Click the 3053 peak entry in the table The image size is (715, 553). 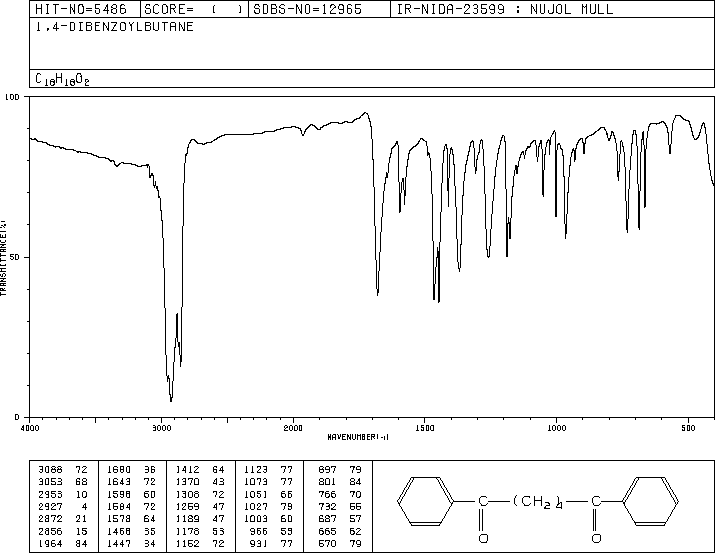tap(62, 482)
